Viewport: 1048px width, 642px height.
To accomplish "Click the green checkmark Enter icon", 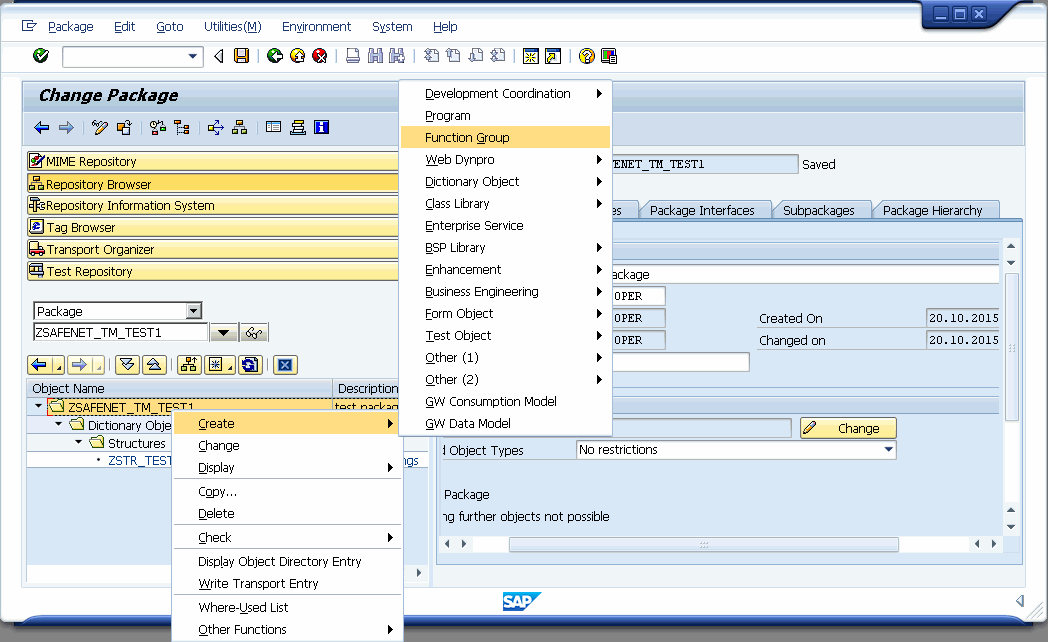I will point(41,56).
